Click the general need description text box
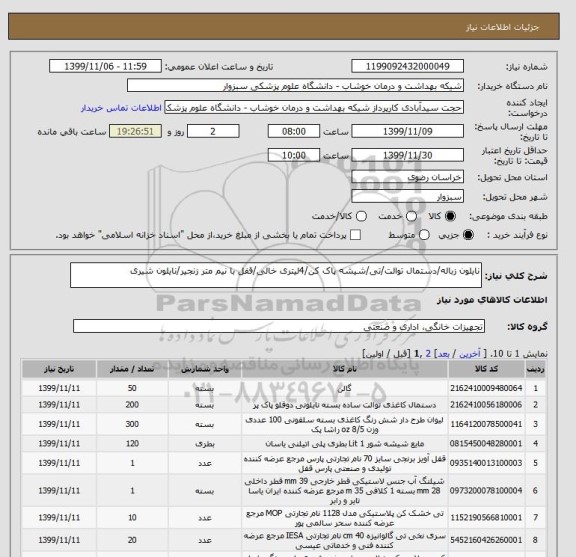 276,275
